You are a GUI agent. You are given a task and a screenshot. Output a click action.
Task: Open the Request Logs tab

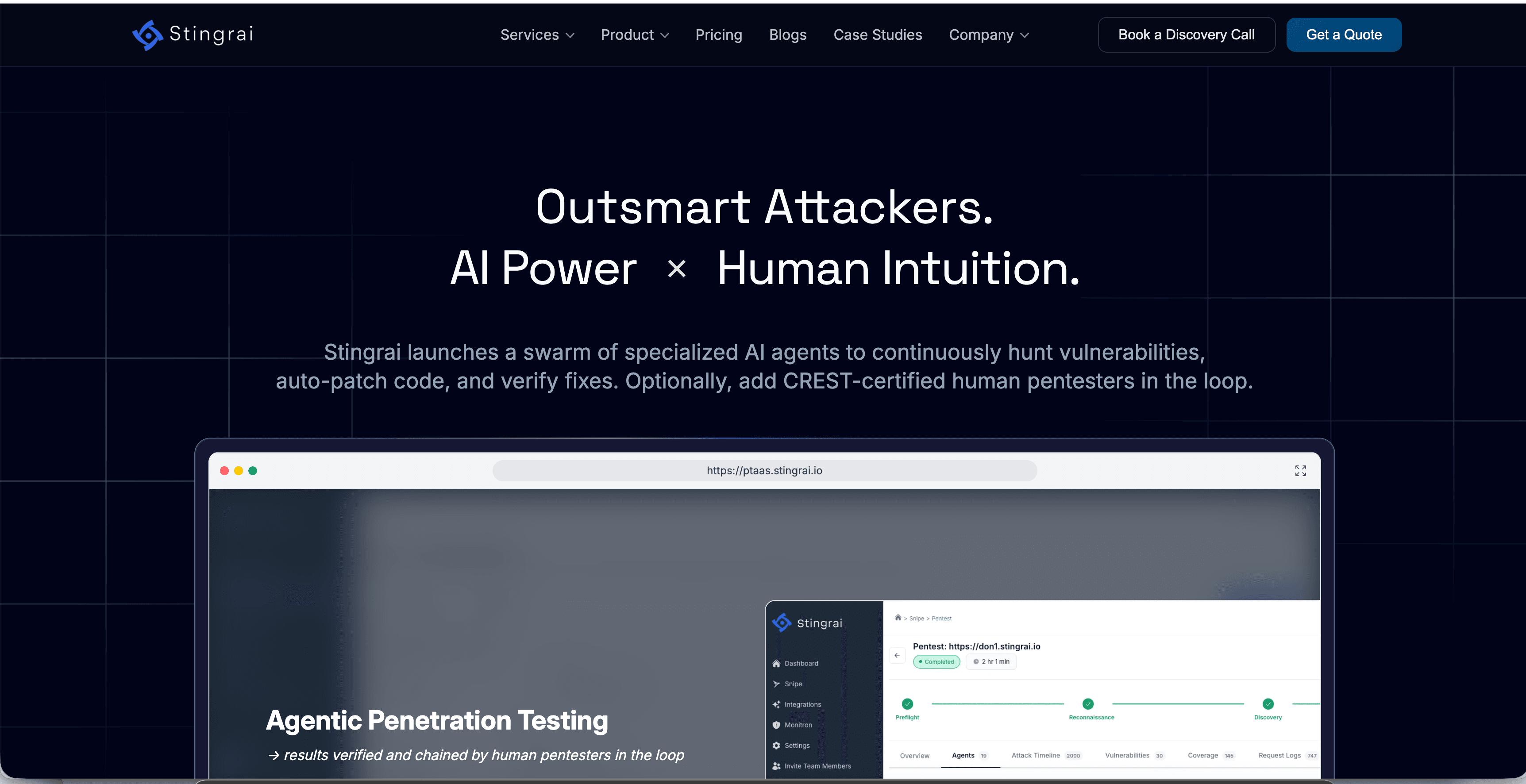pyautogui.click(x=1287, y=756)
